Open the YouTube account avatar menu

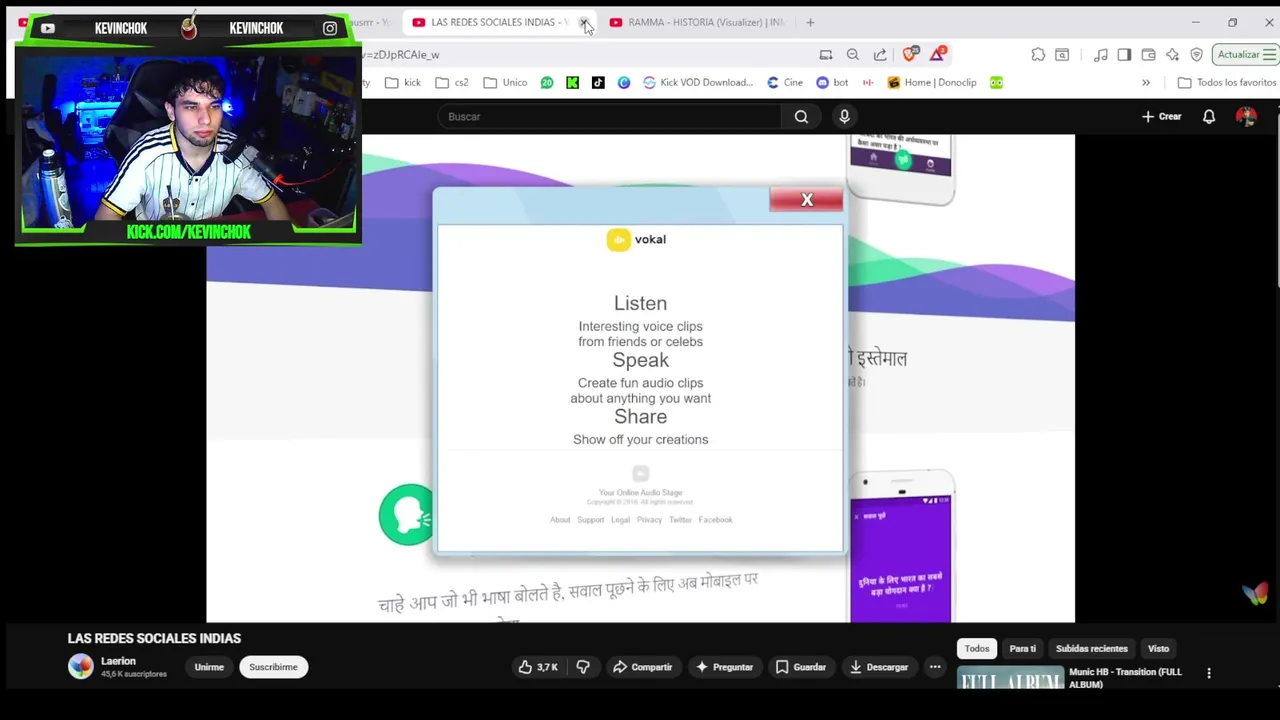pyautogui.click(x=1246, y=117)
